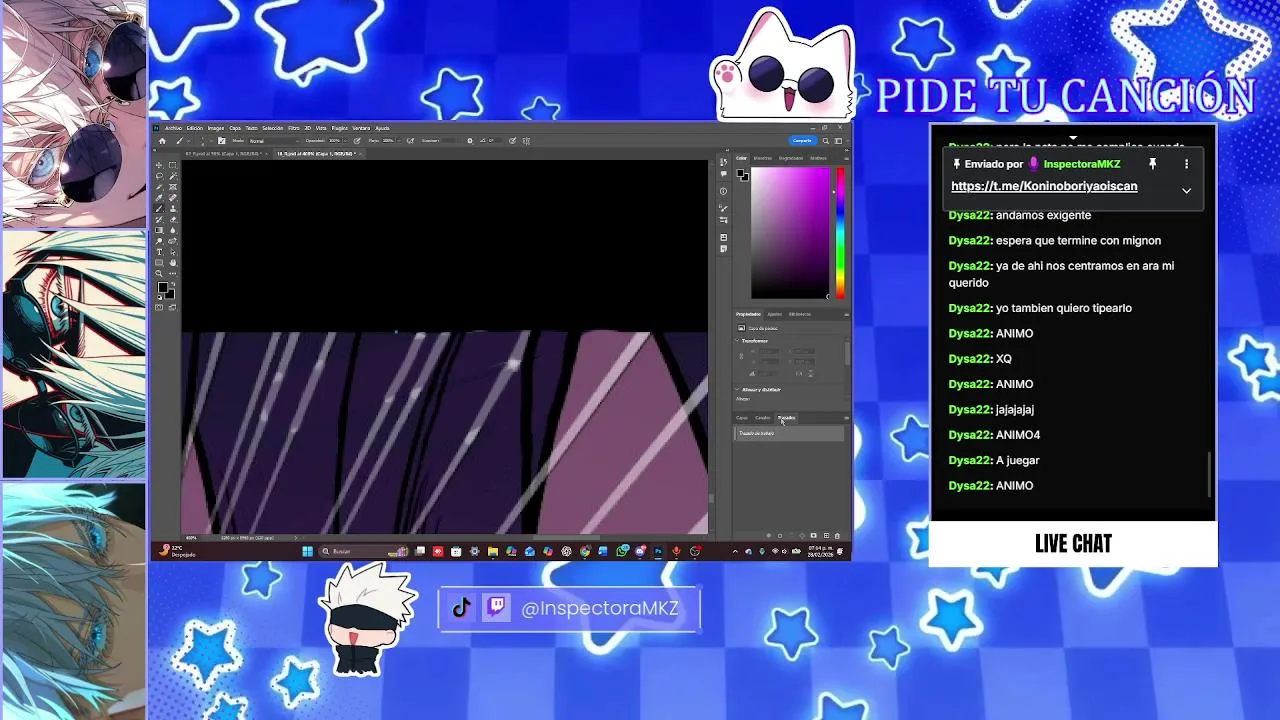The height and width of the screenshot is (720, 1280).
Task: Open the Ventana menu
Action: 361,128
